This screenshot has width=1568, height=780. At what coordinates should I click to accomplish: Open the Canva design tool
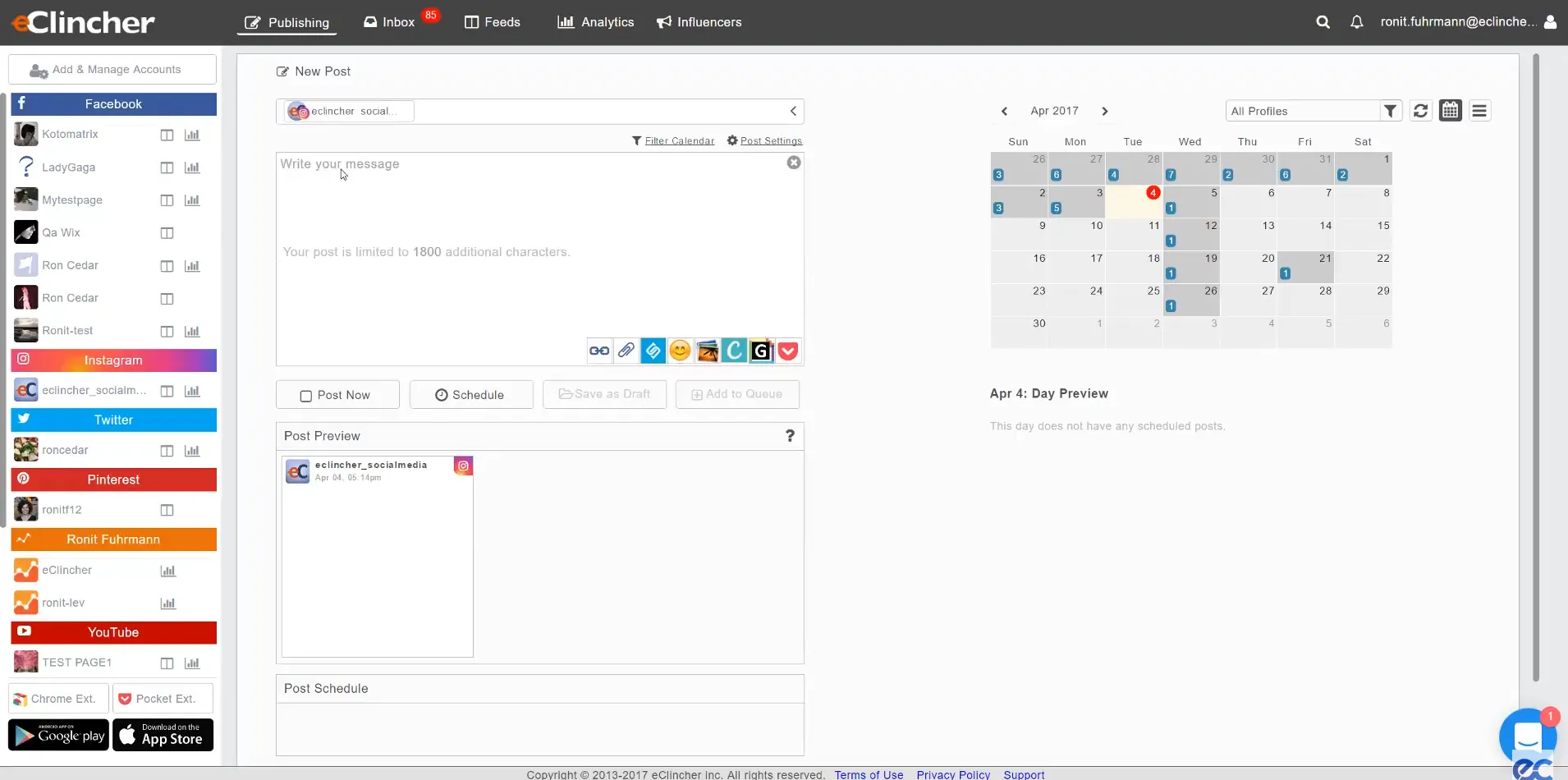pos(733,351)
